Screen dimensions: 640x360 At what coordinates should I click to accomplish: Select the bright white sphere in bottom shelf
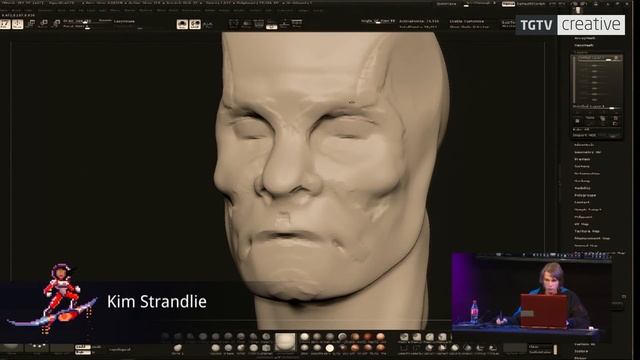click(329, 348)
